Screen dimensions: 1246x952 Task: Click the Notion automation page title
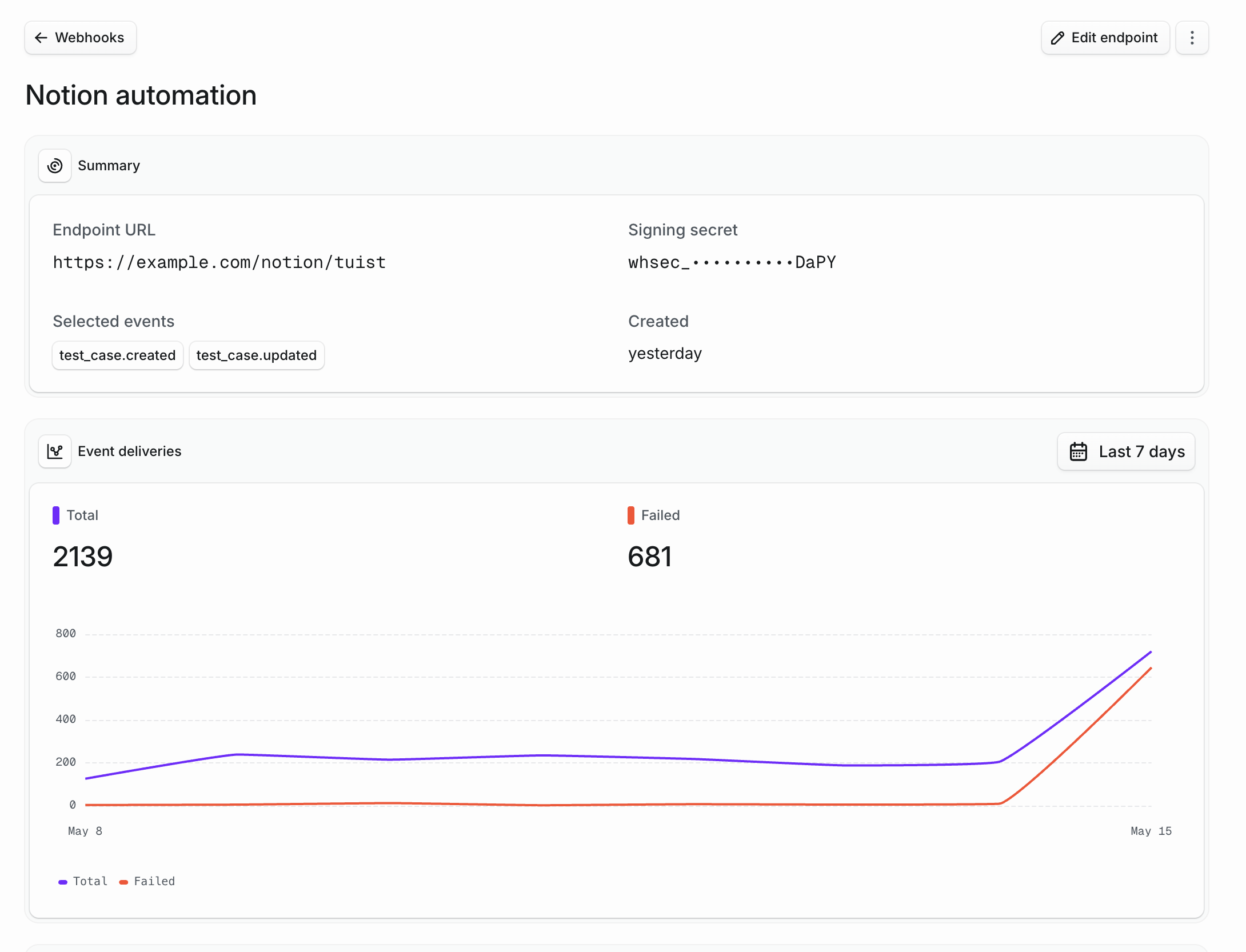coord(141,95)
